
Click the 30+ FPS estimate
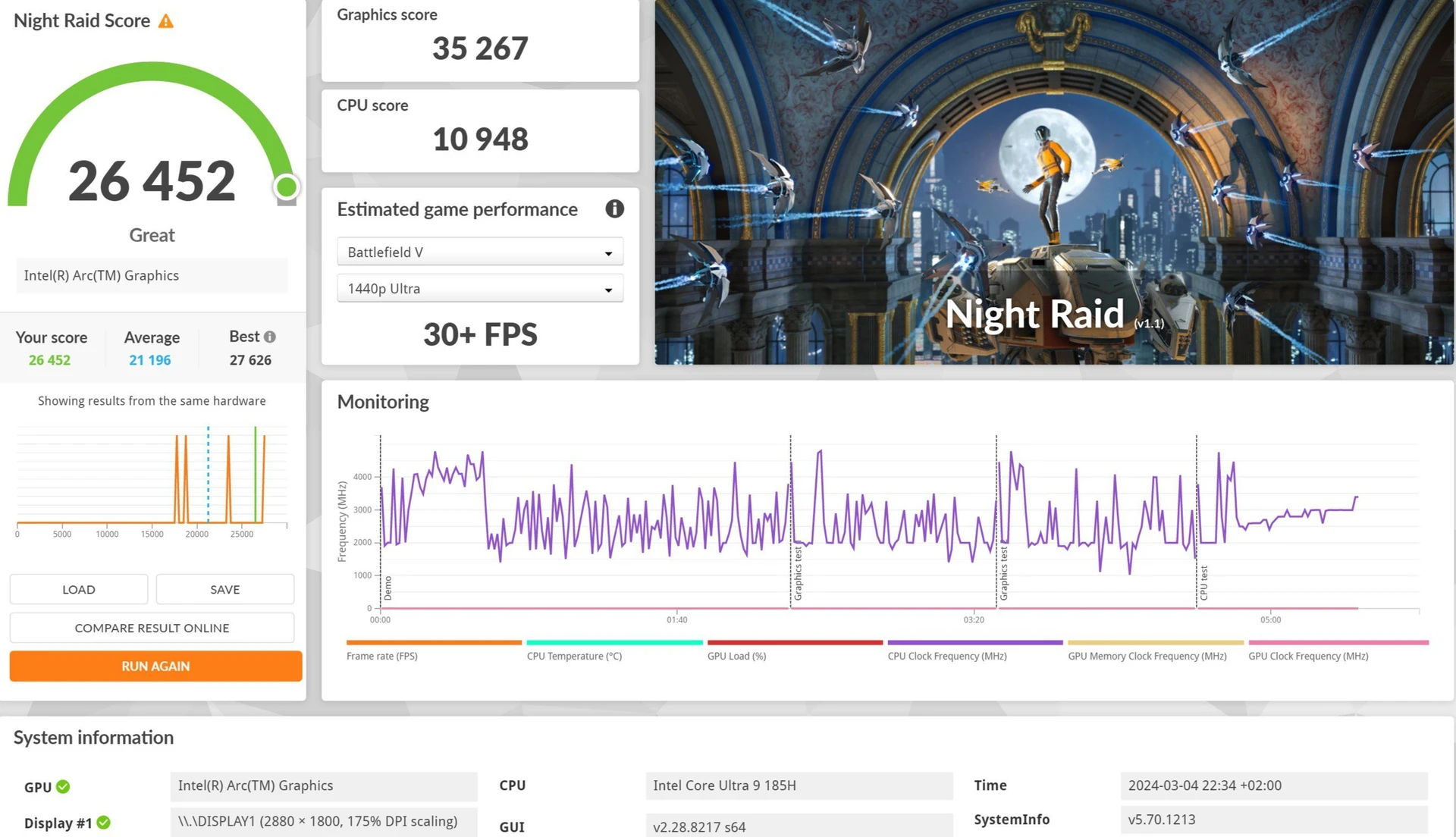point(480,334)
